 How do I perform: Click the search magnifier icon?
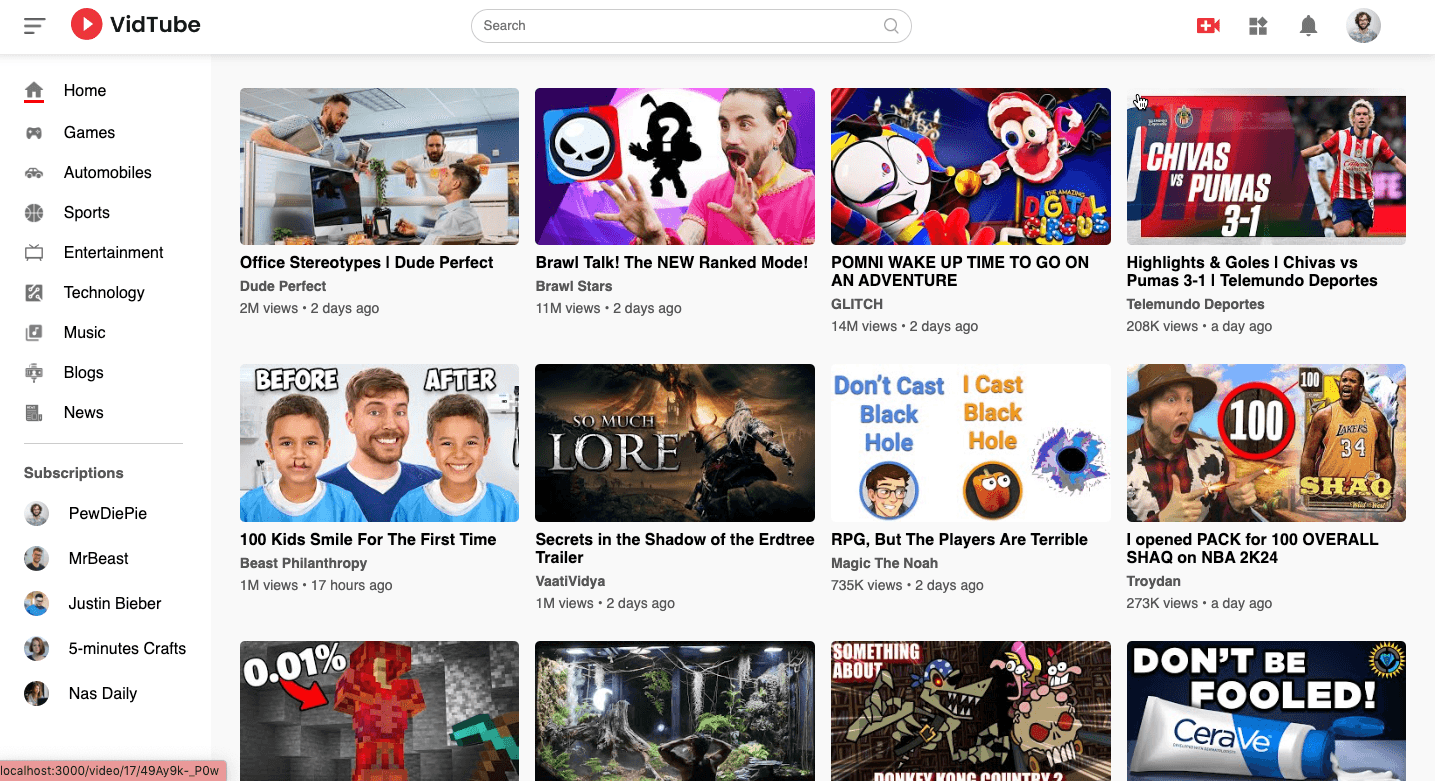[890, 26]
